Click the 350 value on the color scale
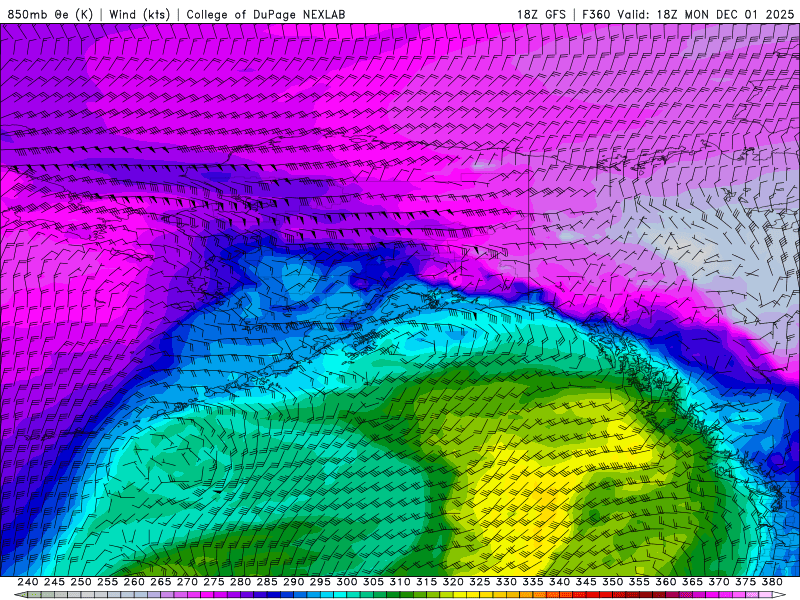Image resolution: width=800 pixels, height=600 pixels. 612,582
